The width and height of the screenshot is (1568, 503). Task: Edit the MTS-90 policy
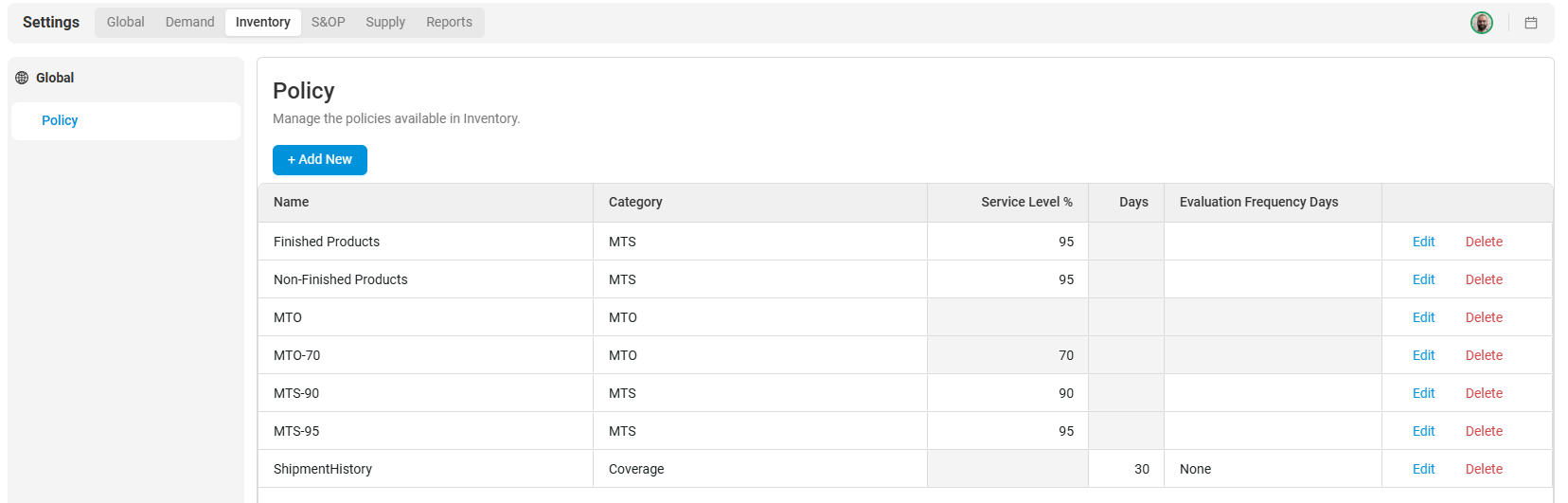pos(1423,393)
